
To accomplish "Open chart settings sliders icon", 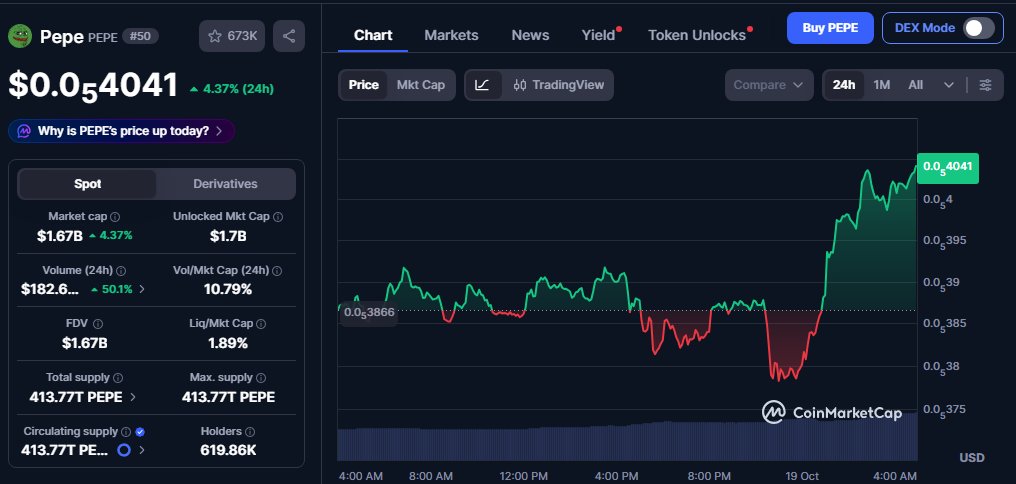I will (x=985, y=85).
